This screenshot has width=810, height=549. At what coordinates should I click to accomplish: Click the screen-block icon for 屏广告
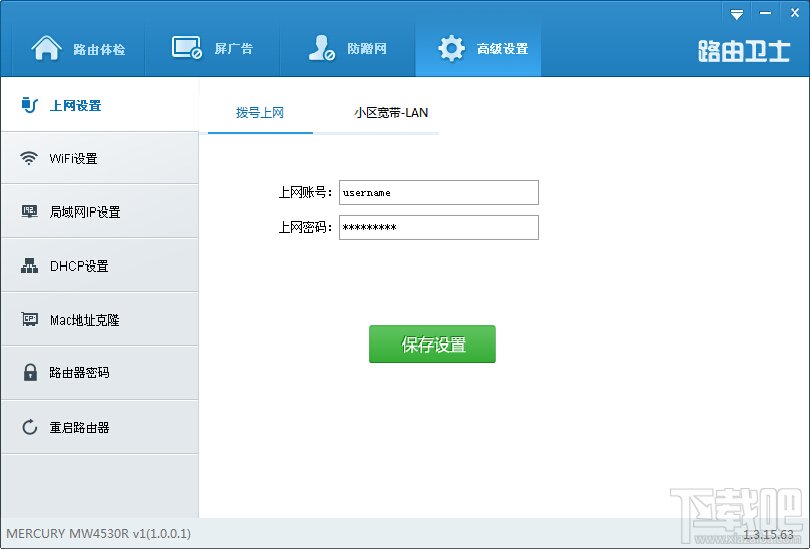(x=186, y=48)
